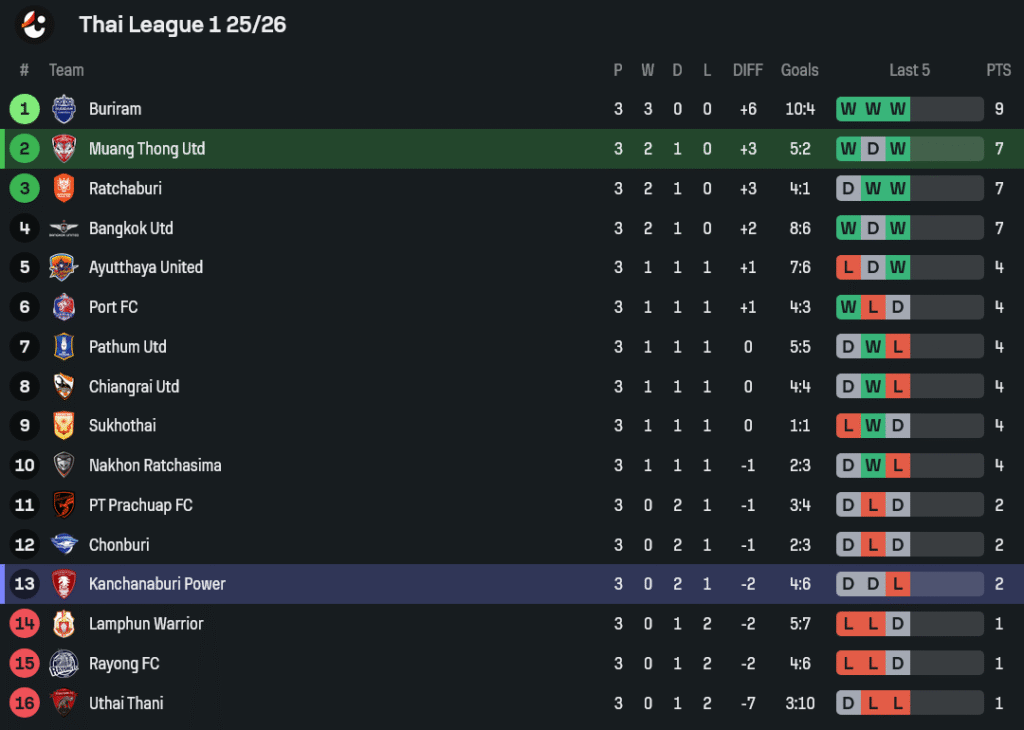This screenshot has height=730, width=1024.
Task: Click the PT Prachuap FC crest
Action: (64, 505)
